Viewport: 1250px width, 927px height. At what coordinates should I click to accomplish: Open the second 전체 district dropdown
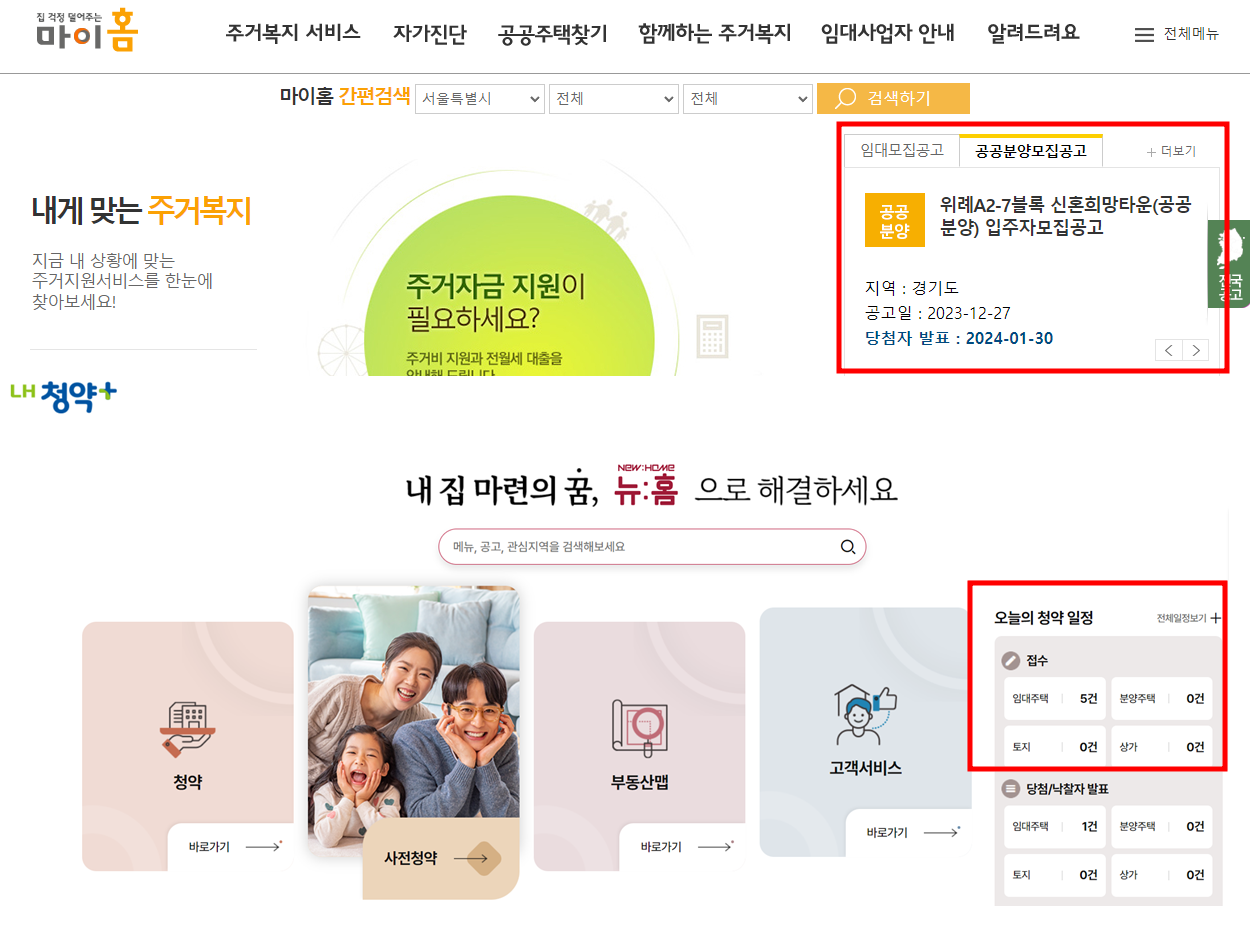pyautogui.click(x=613, y=98)
